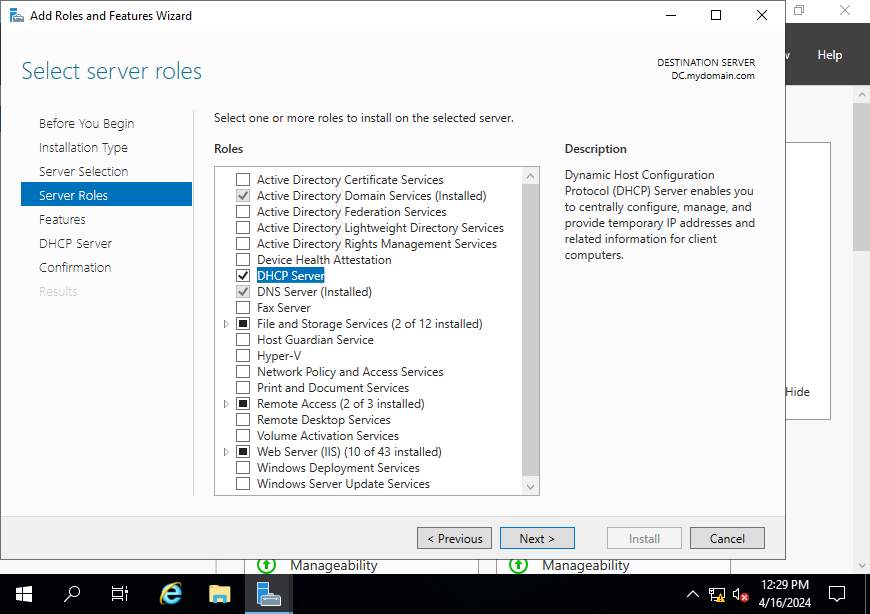Check Active Directory Rights Management Services

(243, 244)
